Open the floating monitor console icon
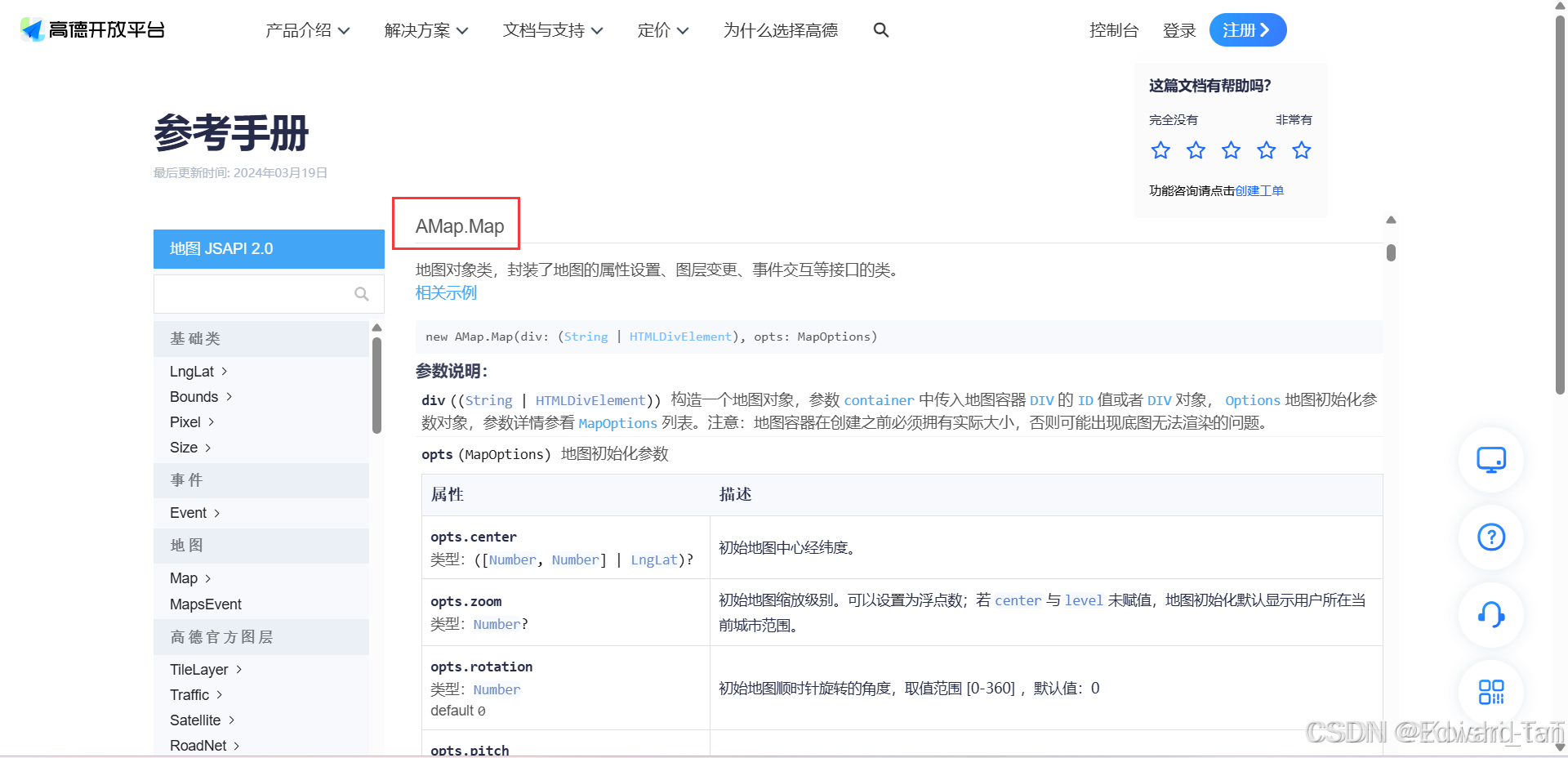 coord(1491,460)
